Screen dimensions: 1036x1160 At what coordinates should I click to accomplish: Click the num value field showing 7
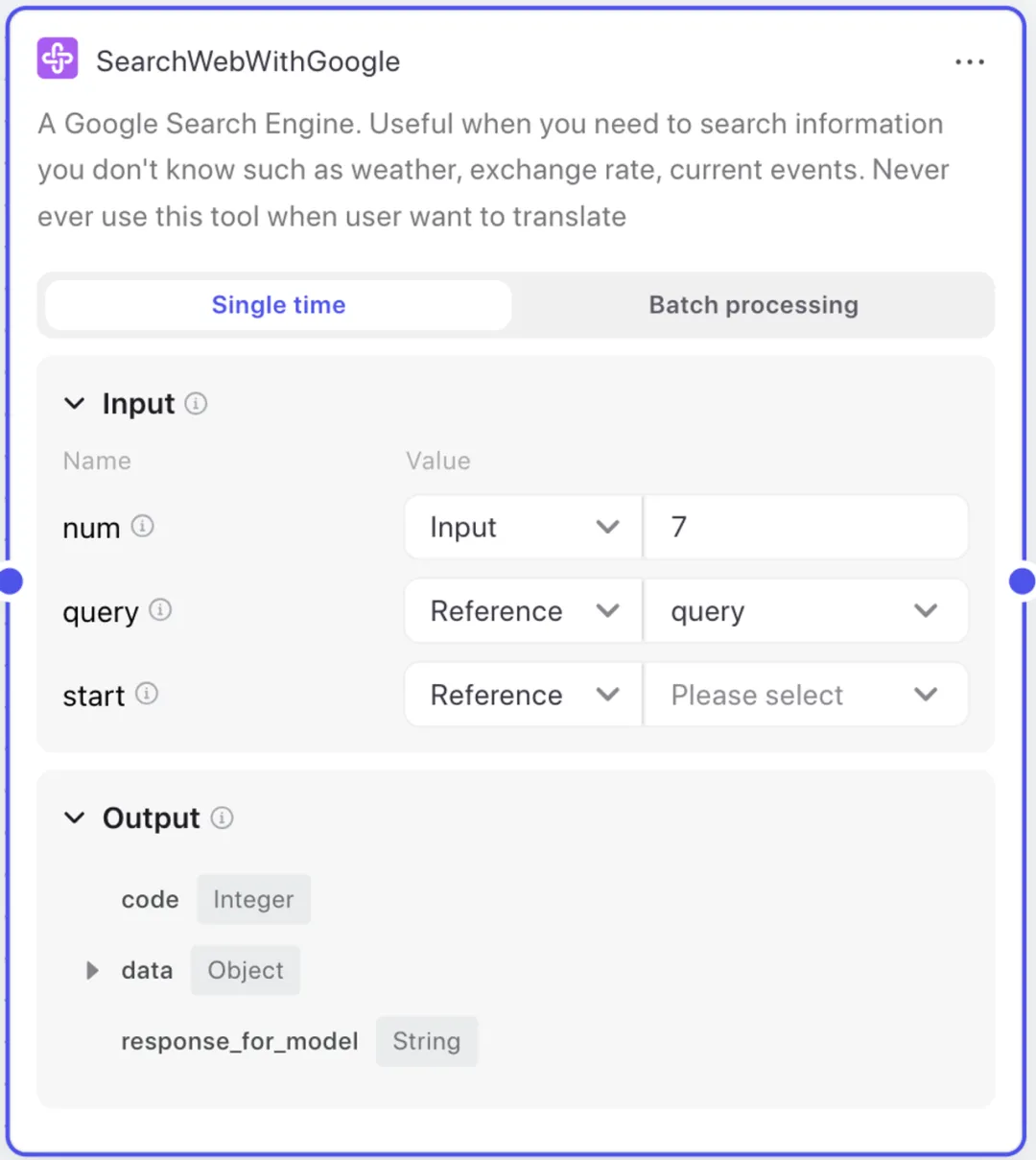(806, 527)
